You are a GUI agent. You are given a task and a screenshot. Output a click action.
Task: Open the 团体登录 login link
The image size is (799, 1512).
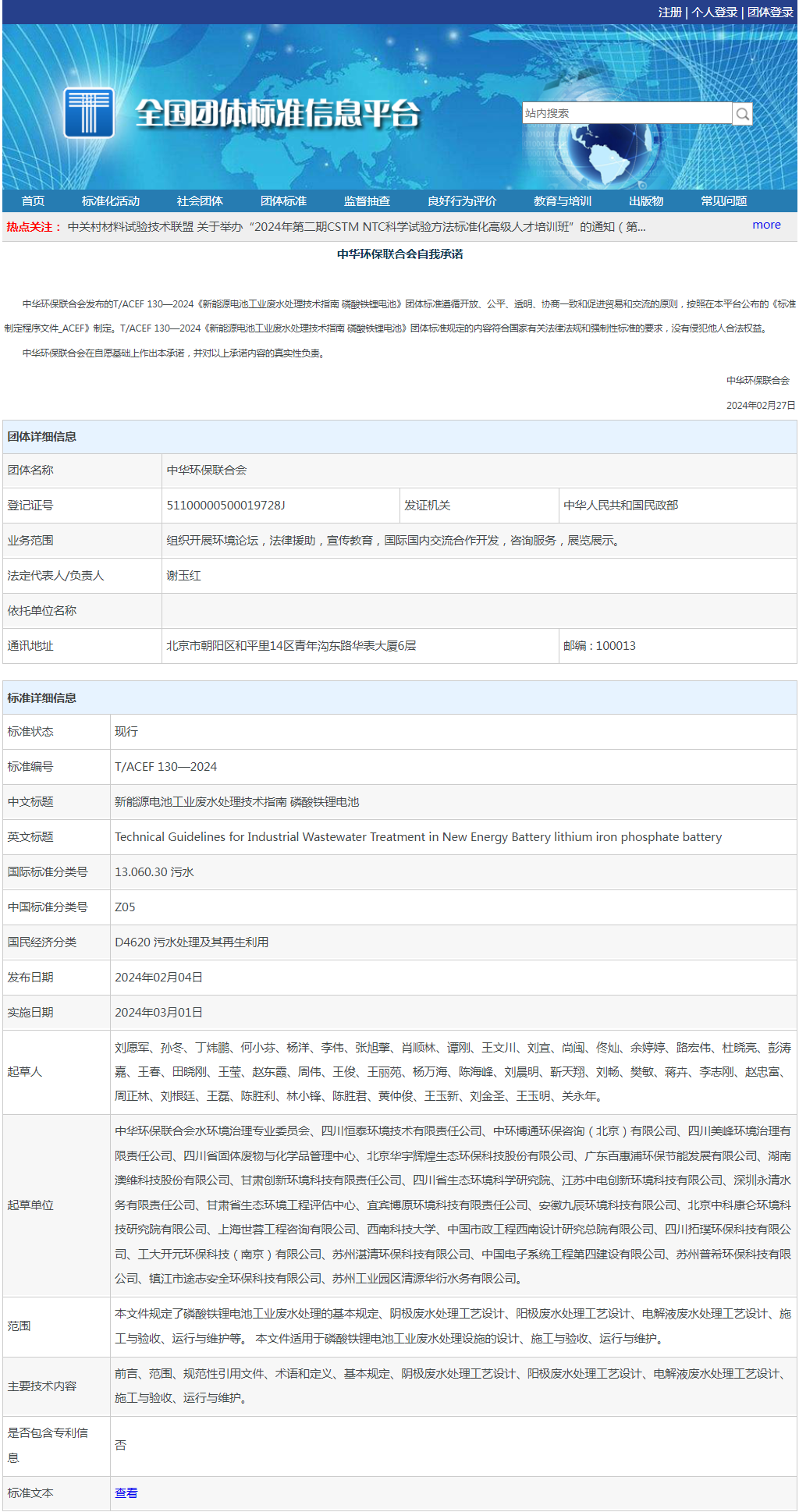[770, 12]
